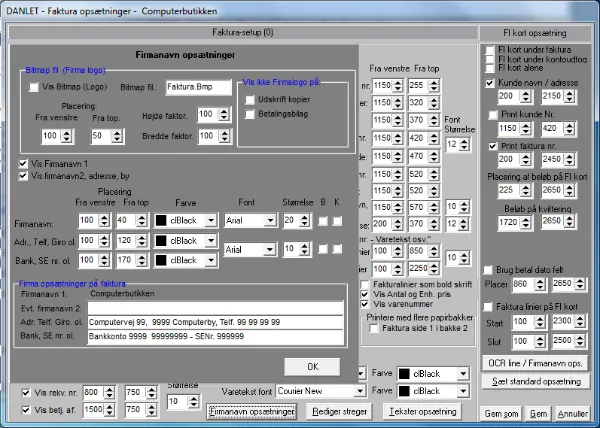Enable FI kort under faktura
Viewport: 600px width, 428px height.
pyautogui.click(x=490, y=50)
